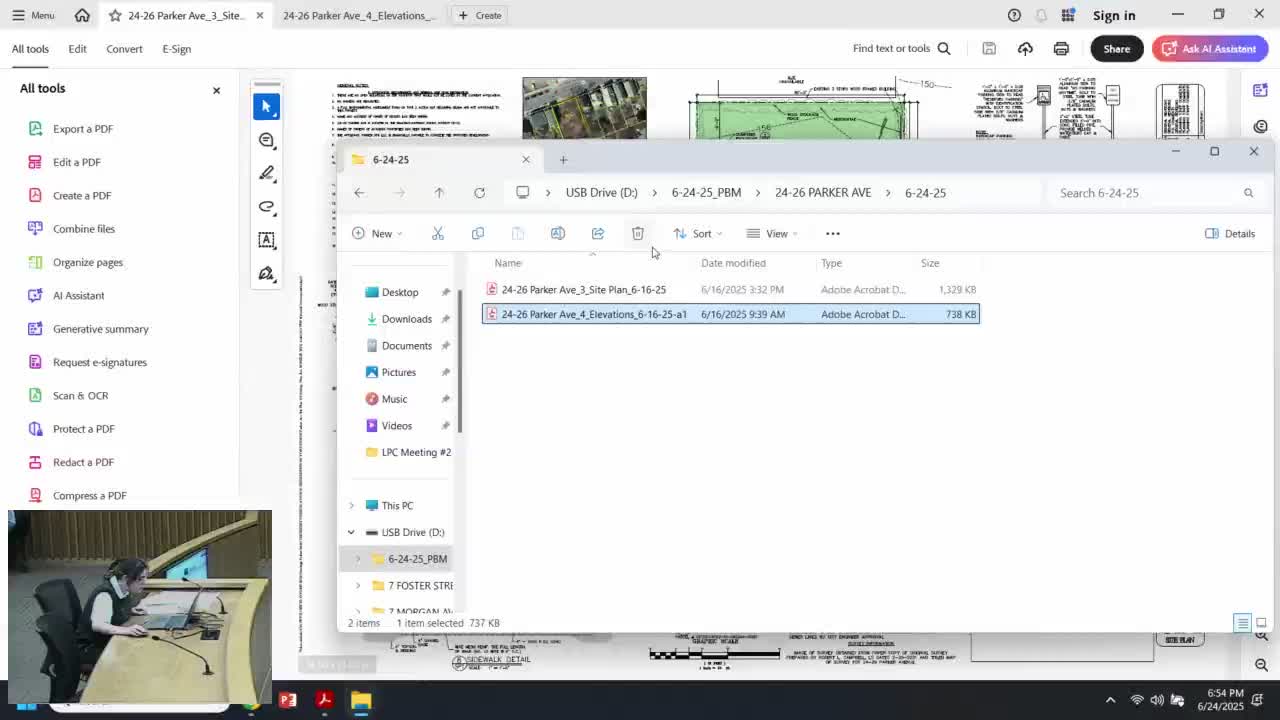Toggle the Details pane in Explorer
Image resolution: width=1280 pixels, height=720 pixels.
pos(1229,234)
